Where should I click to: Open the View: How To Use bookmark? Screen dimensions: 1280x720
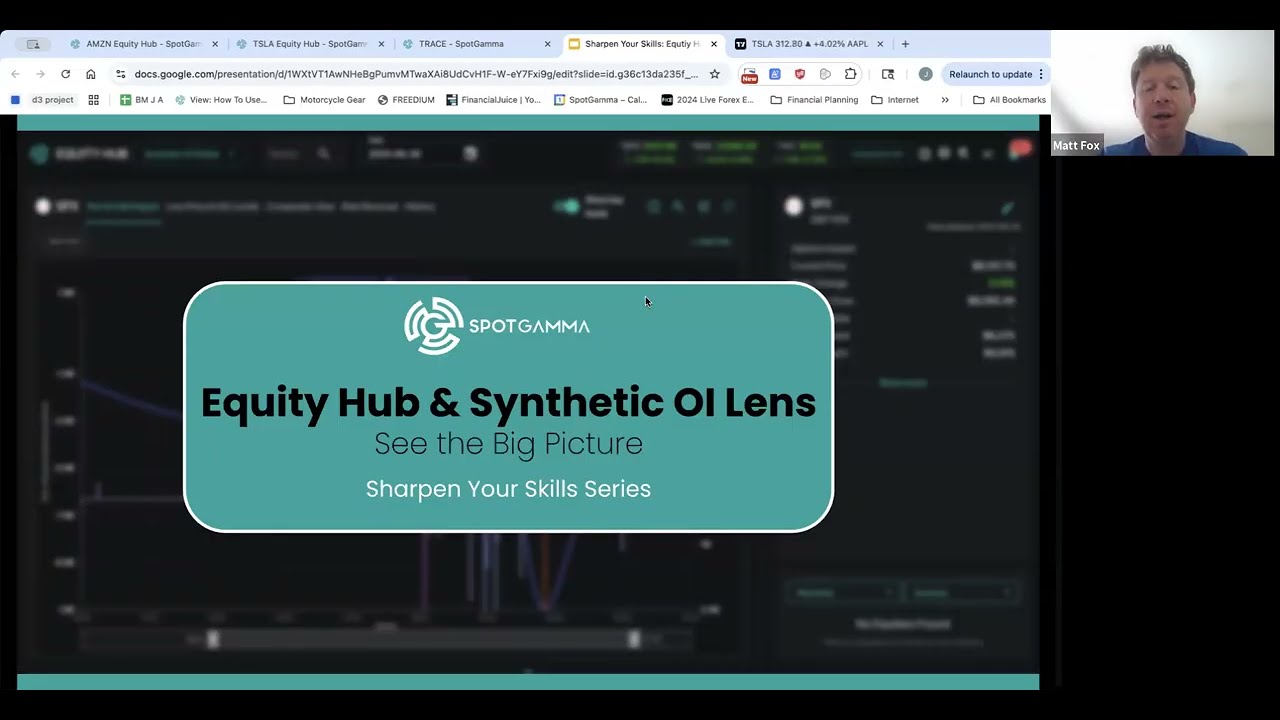pyautogui.click(x=221, y=100)
